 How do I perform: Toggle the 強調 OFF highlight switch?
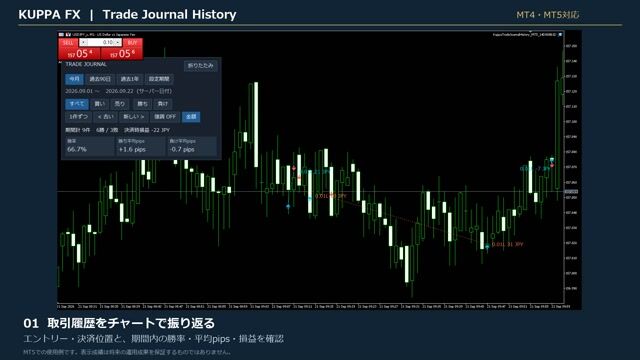click(x=165, y=117)
